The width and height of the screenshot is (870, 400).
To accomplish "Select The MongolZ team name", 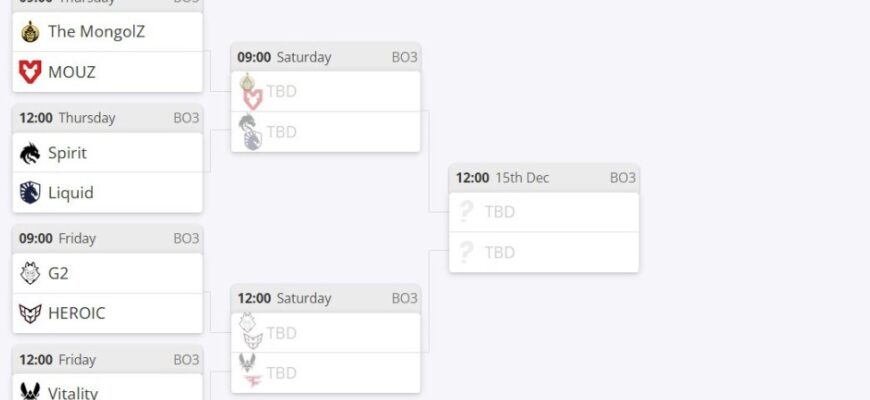I will [x=96, y=31].
